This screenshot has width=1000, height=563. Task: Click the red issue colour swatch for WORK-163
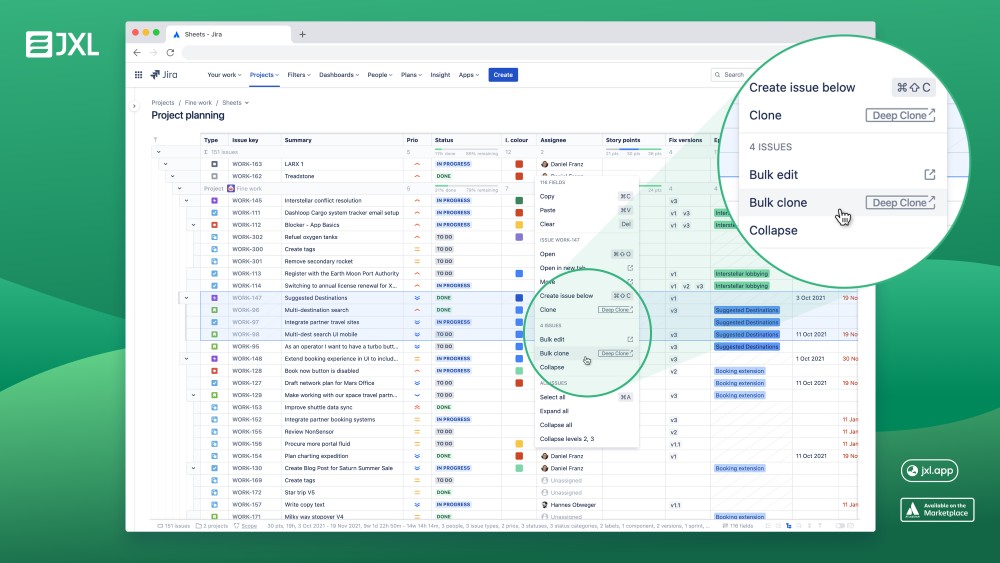(x=519, y=164)
